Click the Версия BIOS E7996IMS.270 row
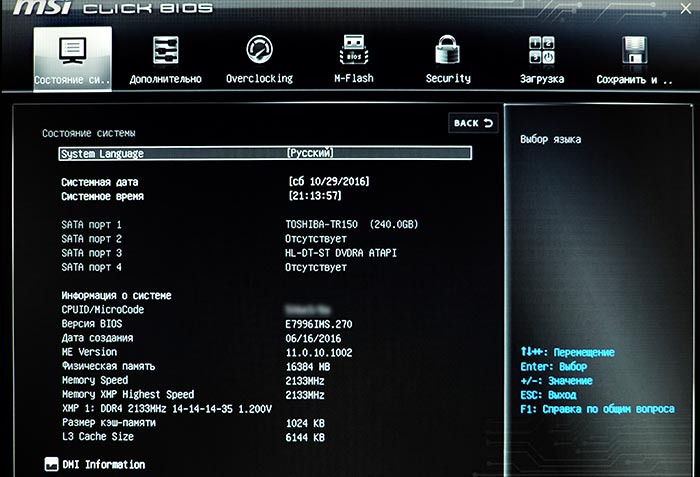The height and width of the screenshot is (477, 700). [207, 324]
